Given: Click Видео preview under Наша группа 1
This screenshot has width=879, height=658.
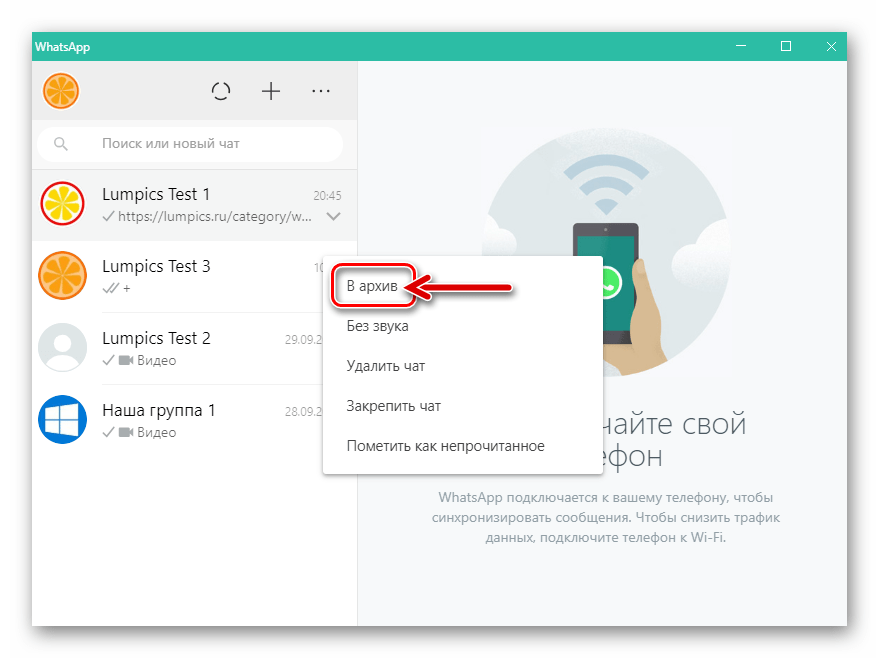Looking at the screenshot, I should 156,433.
